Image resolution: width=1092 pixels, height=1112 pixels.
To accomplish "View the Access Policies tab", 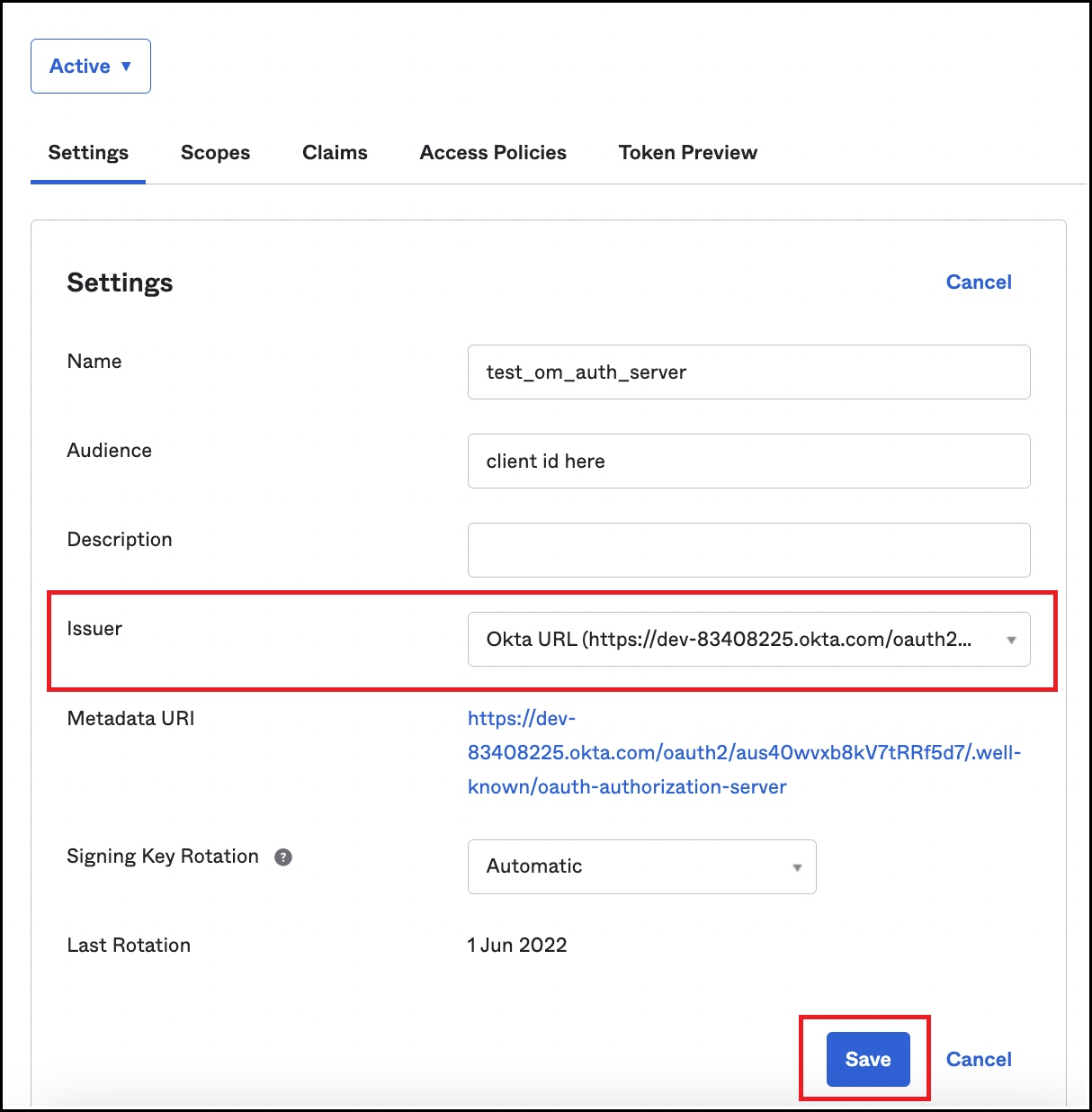I will (x=492, y=152).
